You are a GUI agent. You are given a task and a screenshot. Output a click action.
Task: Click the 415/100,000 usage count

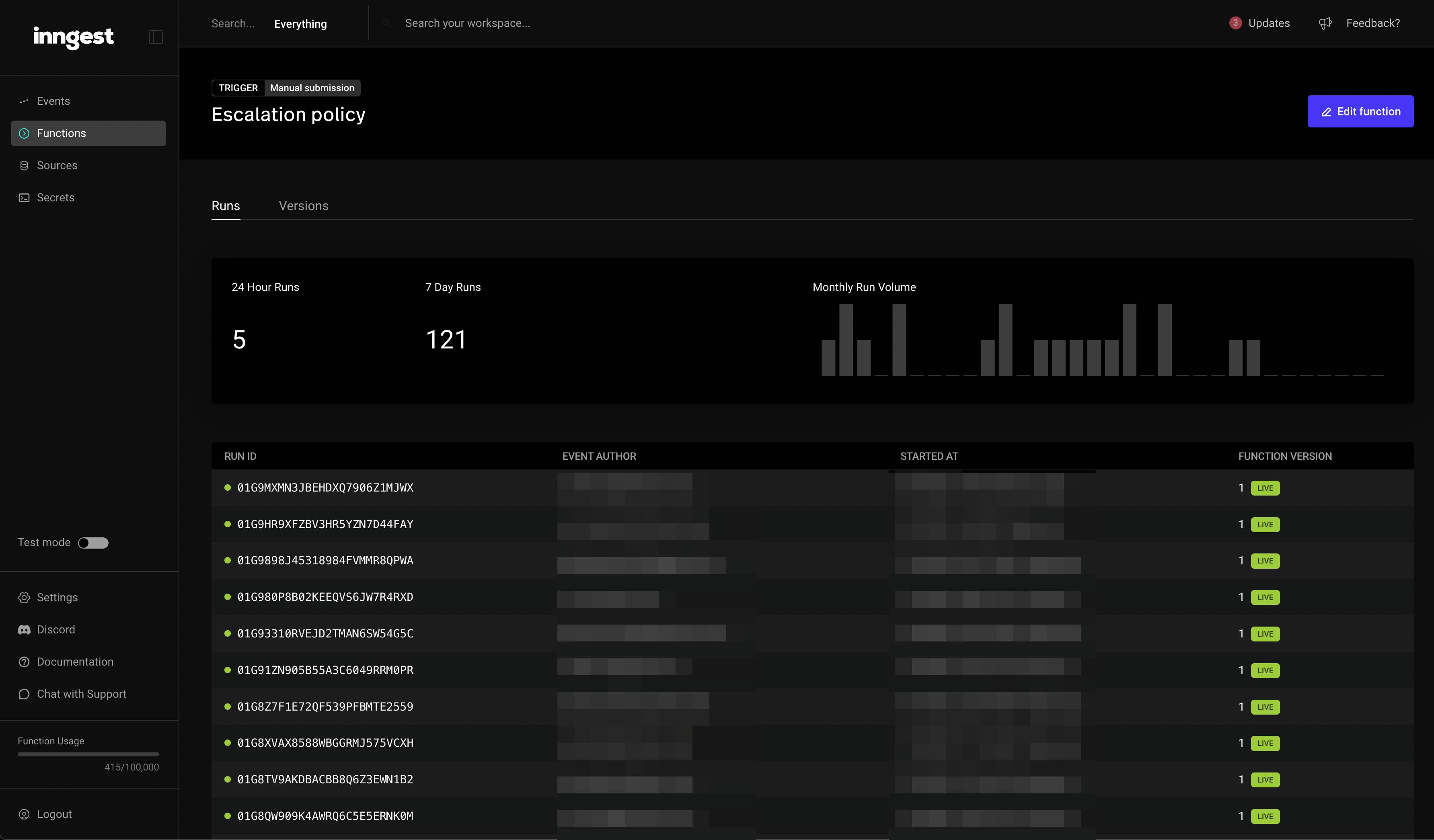131,767
